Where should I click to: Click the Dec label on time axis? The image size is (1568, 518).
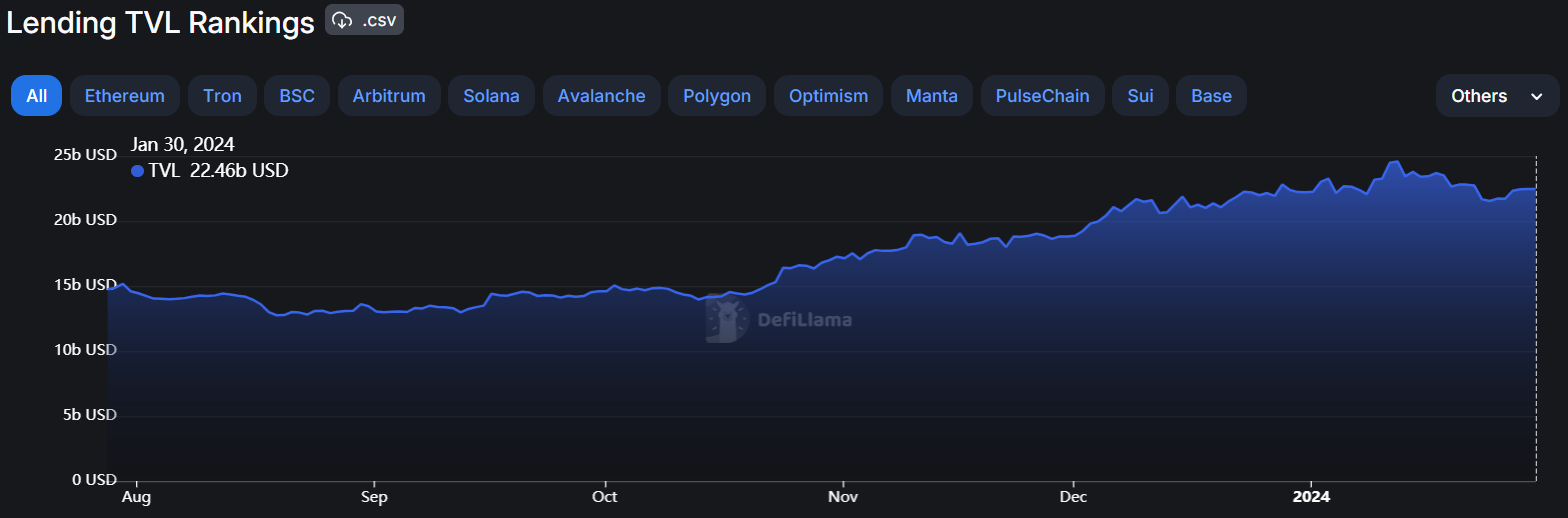click(1073, 496)
